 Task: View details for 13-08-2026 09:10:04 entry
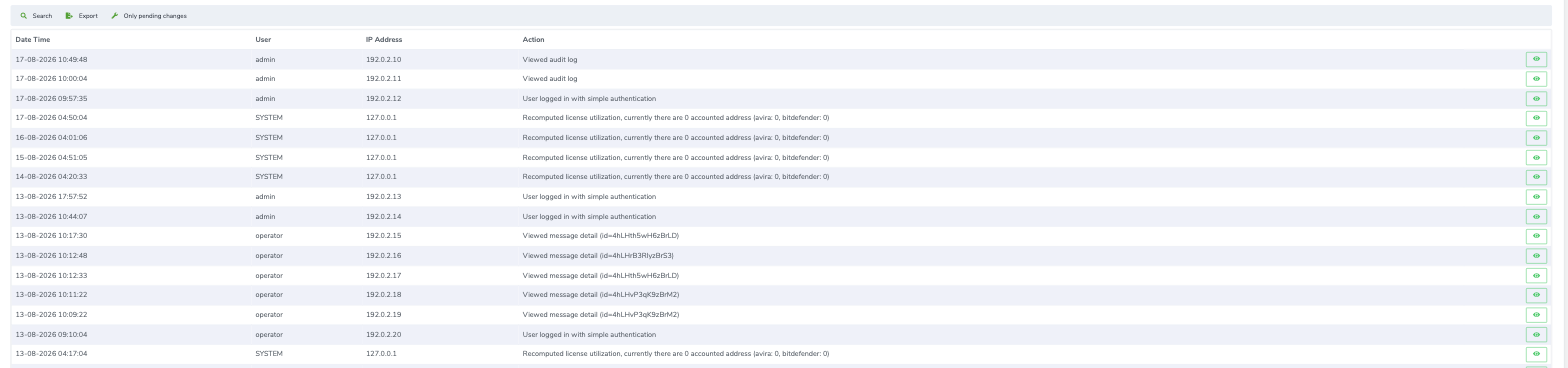coord(1536,335)
